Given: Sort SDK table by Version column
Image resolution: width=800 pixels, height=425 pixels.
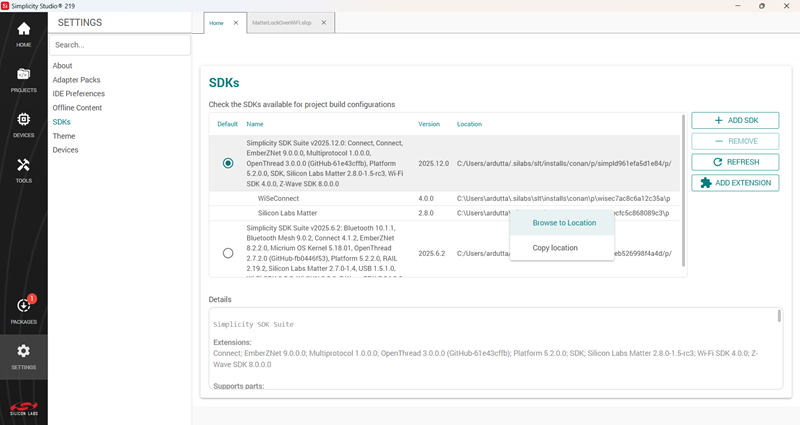Looking at the screenshot, I should point(429,124).
